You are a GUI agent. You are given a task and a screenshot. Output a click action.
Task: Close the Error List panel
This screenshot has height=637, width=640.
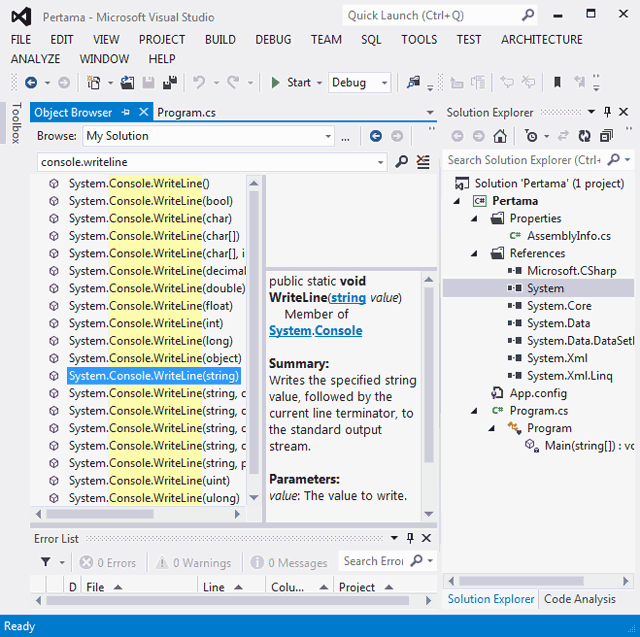(x=426, y=538)
